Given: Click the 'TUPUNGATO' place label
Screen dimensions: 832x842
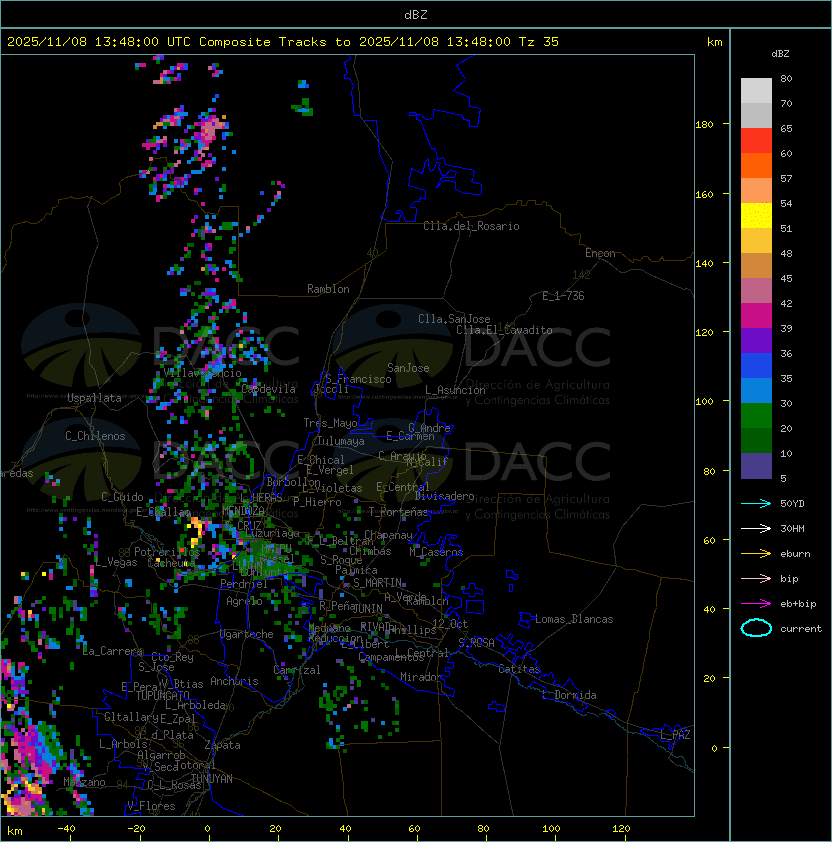Looking at the screenshot, I should coord(163,695).
